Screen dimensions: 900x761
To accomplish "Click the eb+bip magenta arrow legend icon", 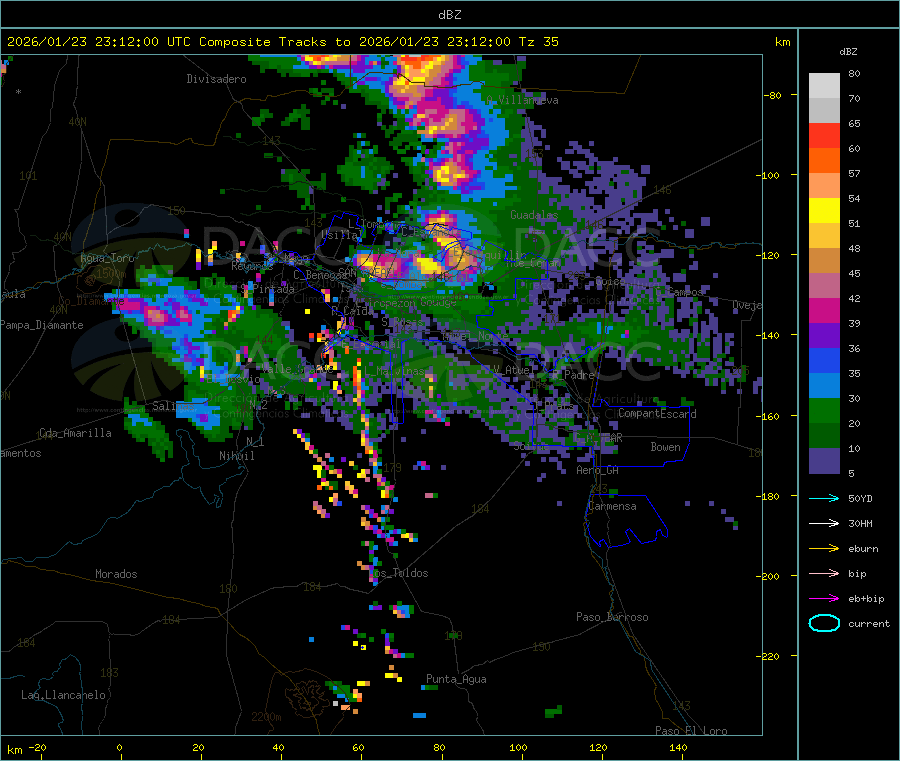I will (x=824, y=599).
